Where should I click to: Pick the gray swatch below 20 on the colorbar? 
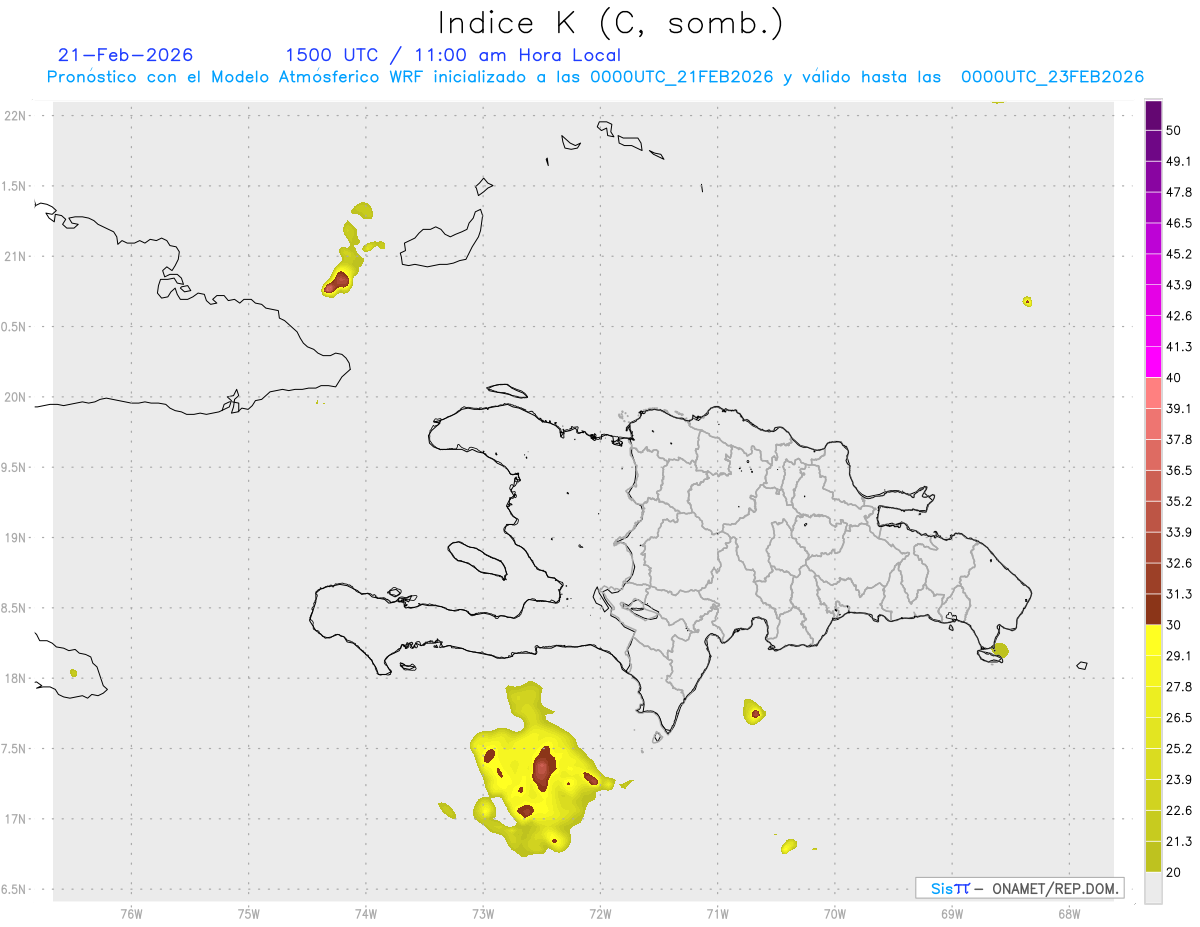[1153, 887]
